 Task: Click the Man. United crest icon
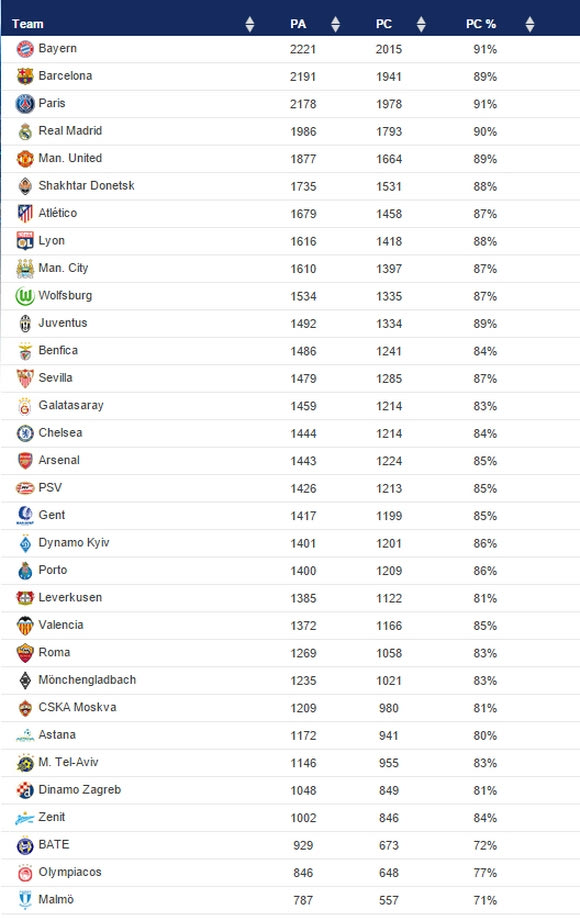[25, 159]
